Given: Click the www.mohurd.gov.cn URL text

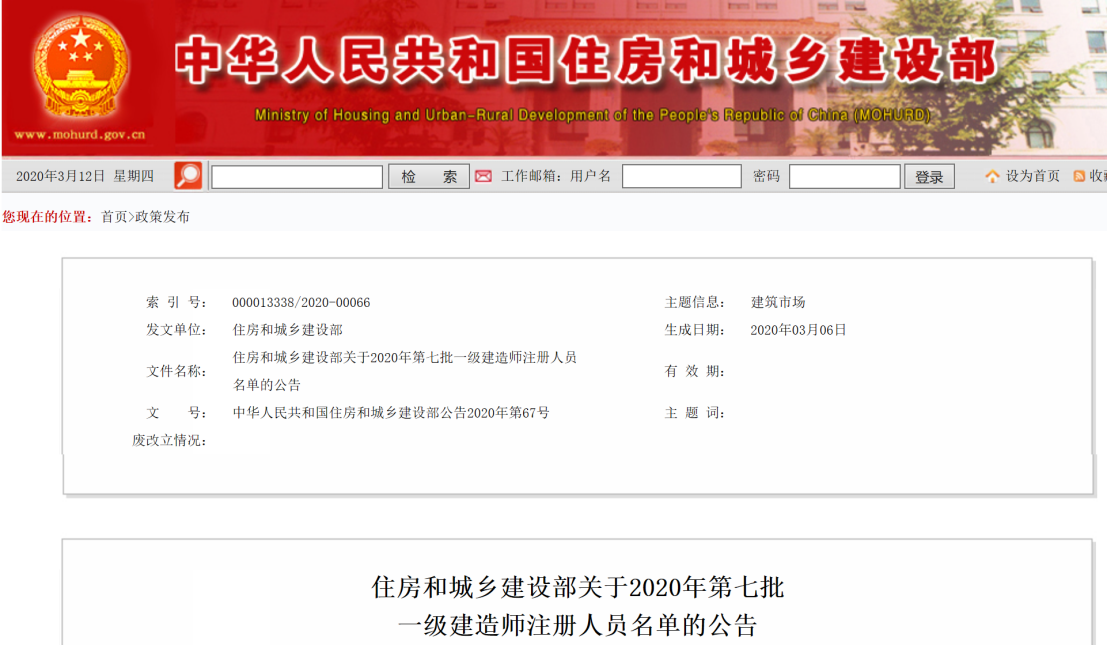Looking at the screenshot, I should [x=80, y=134].
